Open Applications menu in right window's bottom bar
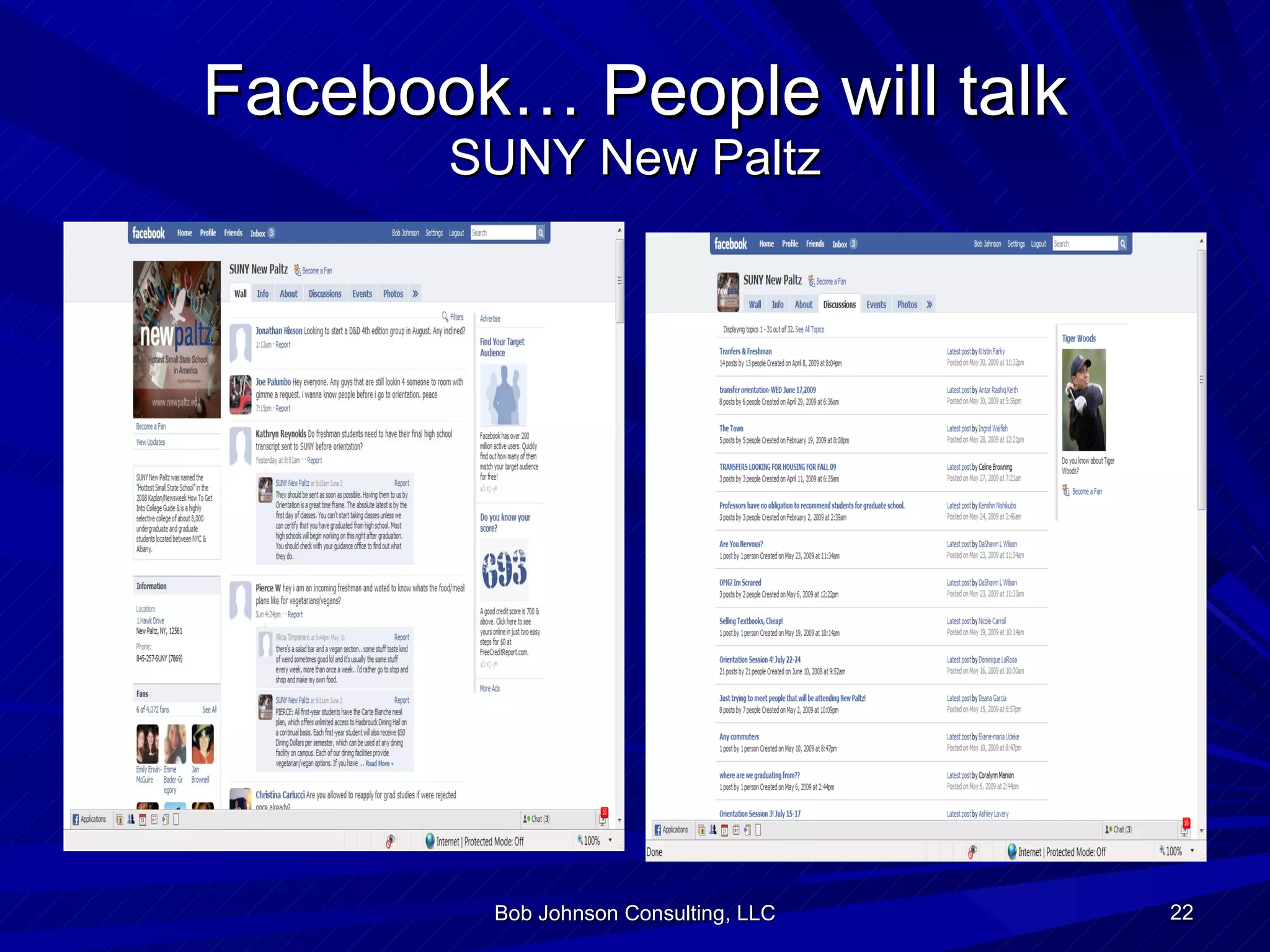Screen dimensions: 1270x952 tap(671, 830)
